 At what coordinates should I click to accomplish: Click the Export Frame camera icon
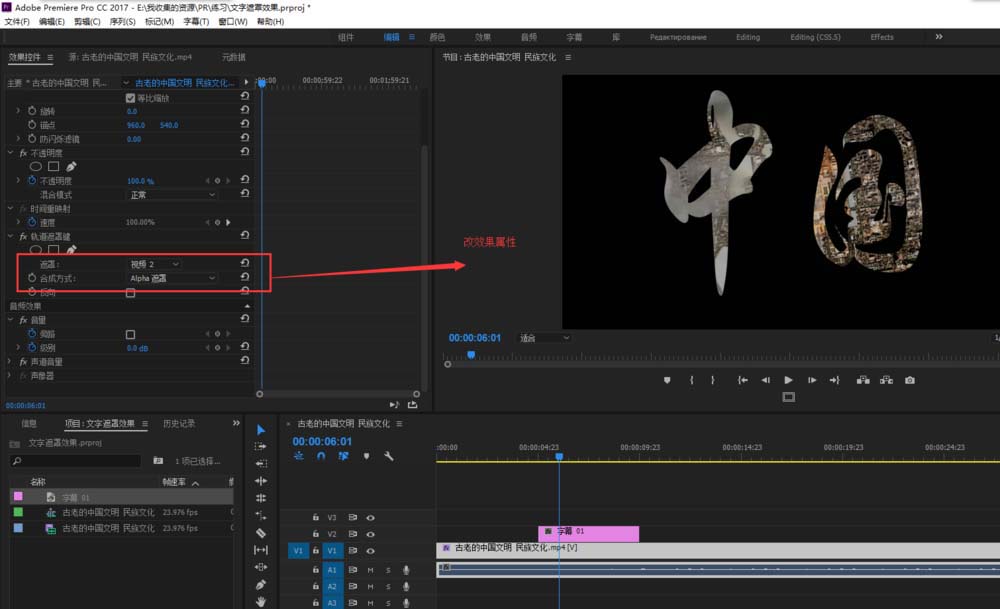coord(909,380)
